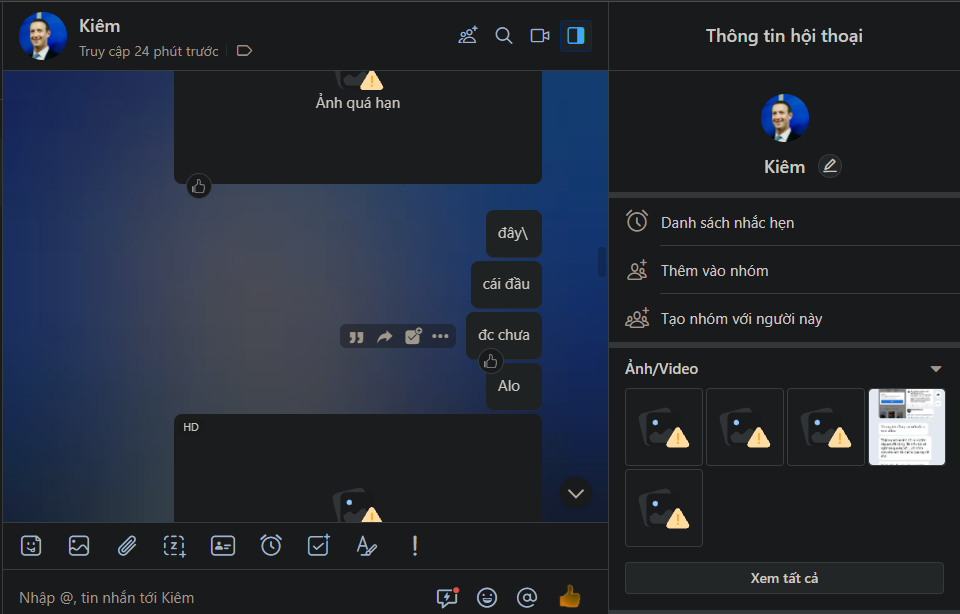Open message search with magnifier icon

(x=504, y=36)
